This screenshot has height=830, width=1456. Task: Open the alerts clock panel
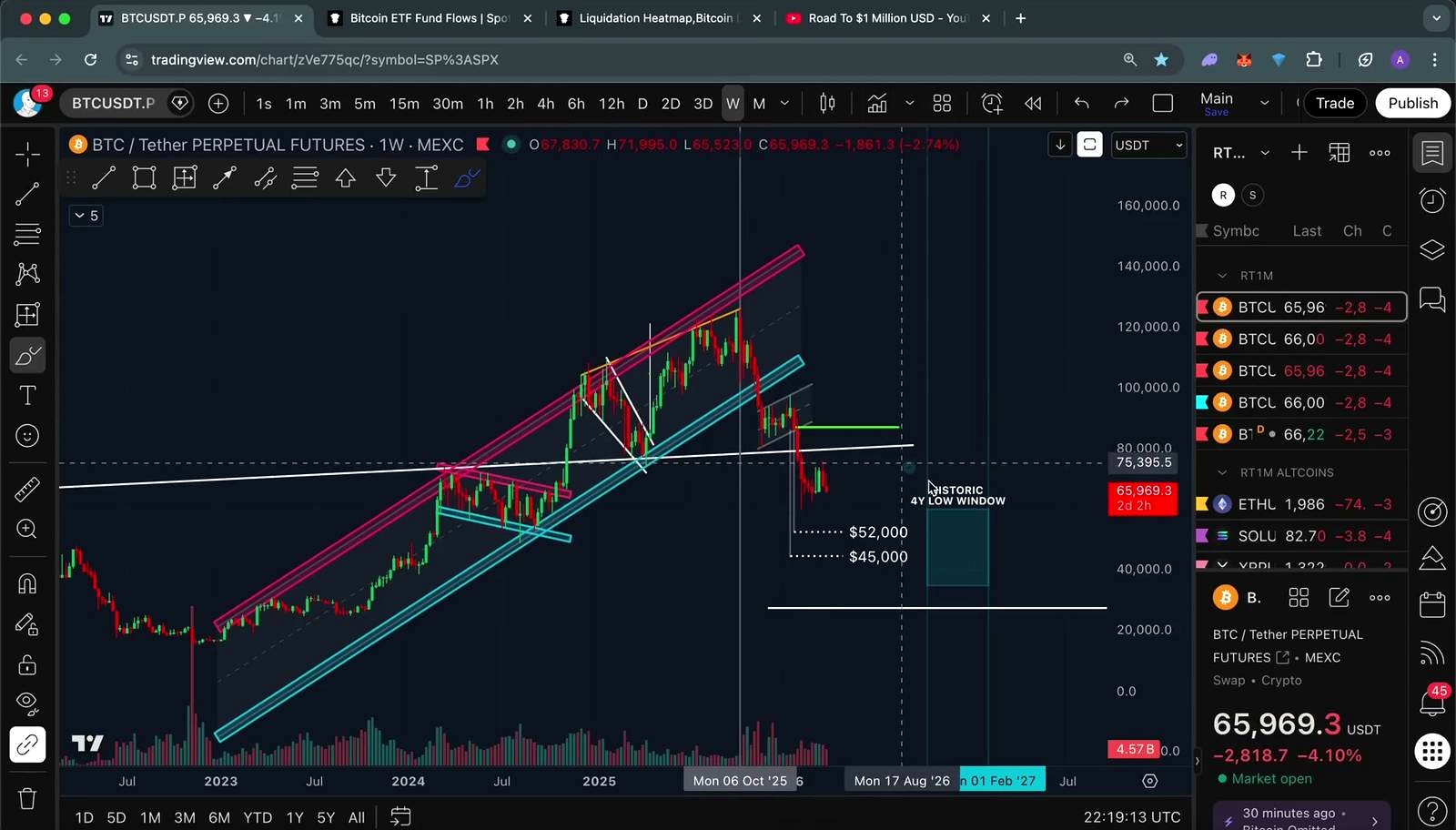[1432, 200]
